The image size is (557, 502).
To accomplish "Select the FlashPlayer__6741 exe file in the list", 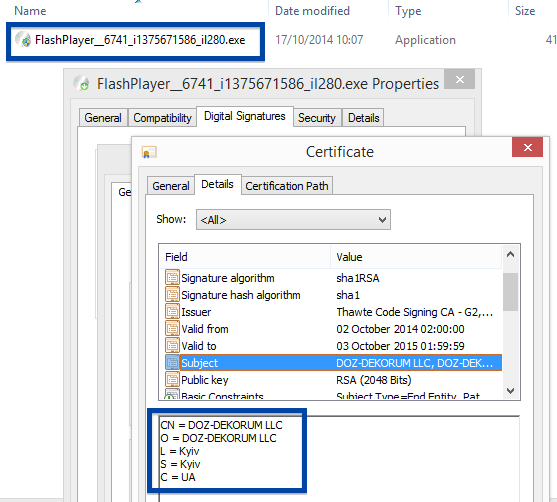I will 140,40.
